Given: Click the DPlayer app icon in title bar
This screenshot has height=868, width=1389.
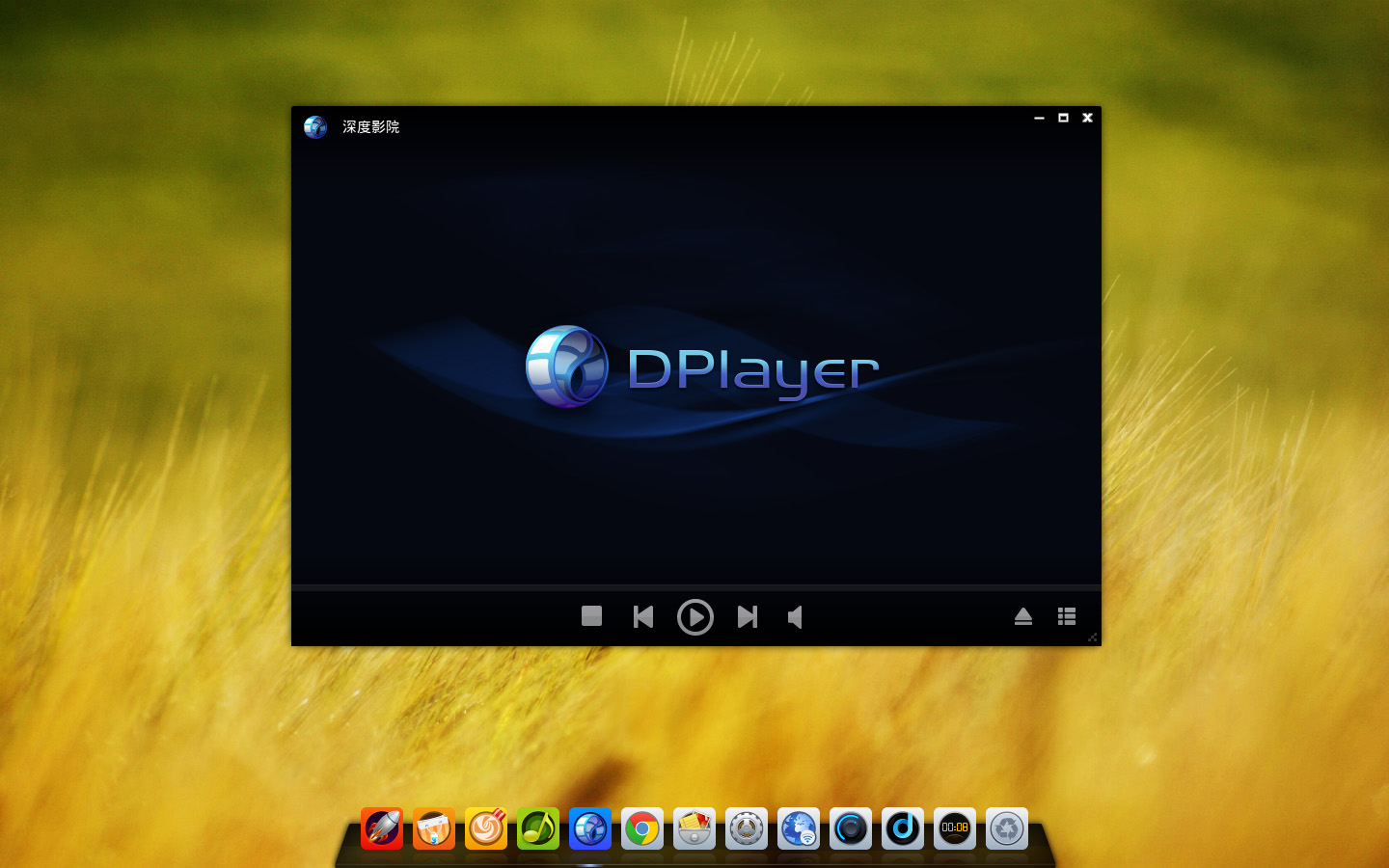Looking at the screenshot, I should (x=315, y=126).
